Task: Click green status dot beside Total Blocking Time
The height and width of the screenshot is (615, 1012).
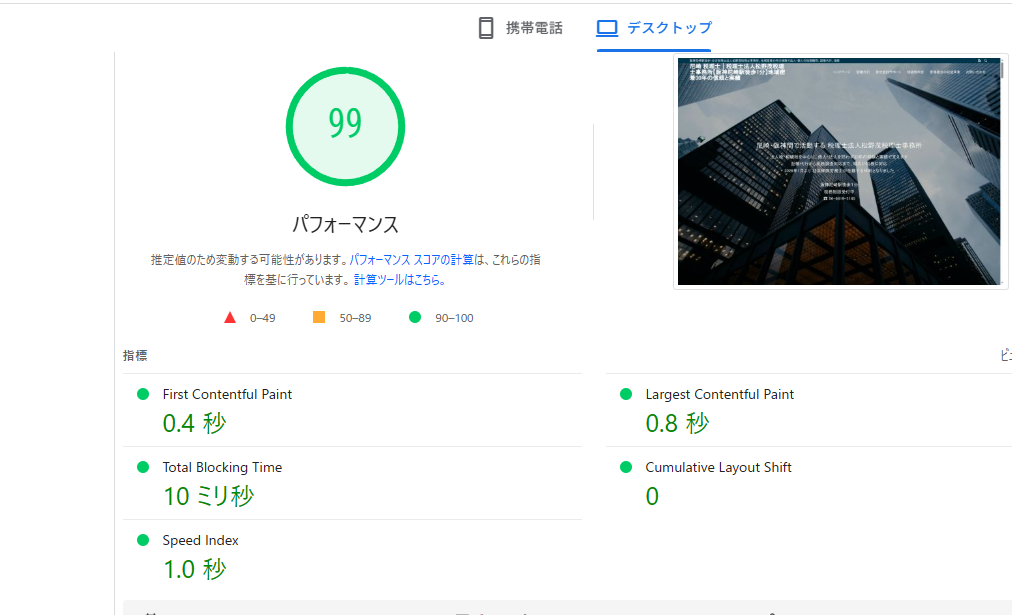Action: click(x=143, y=467)
